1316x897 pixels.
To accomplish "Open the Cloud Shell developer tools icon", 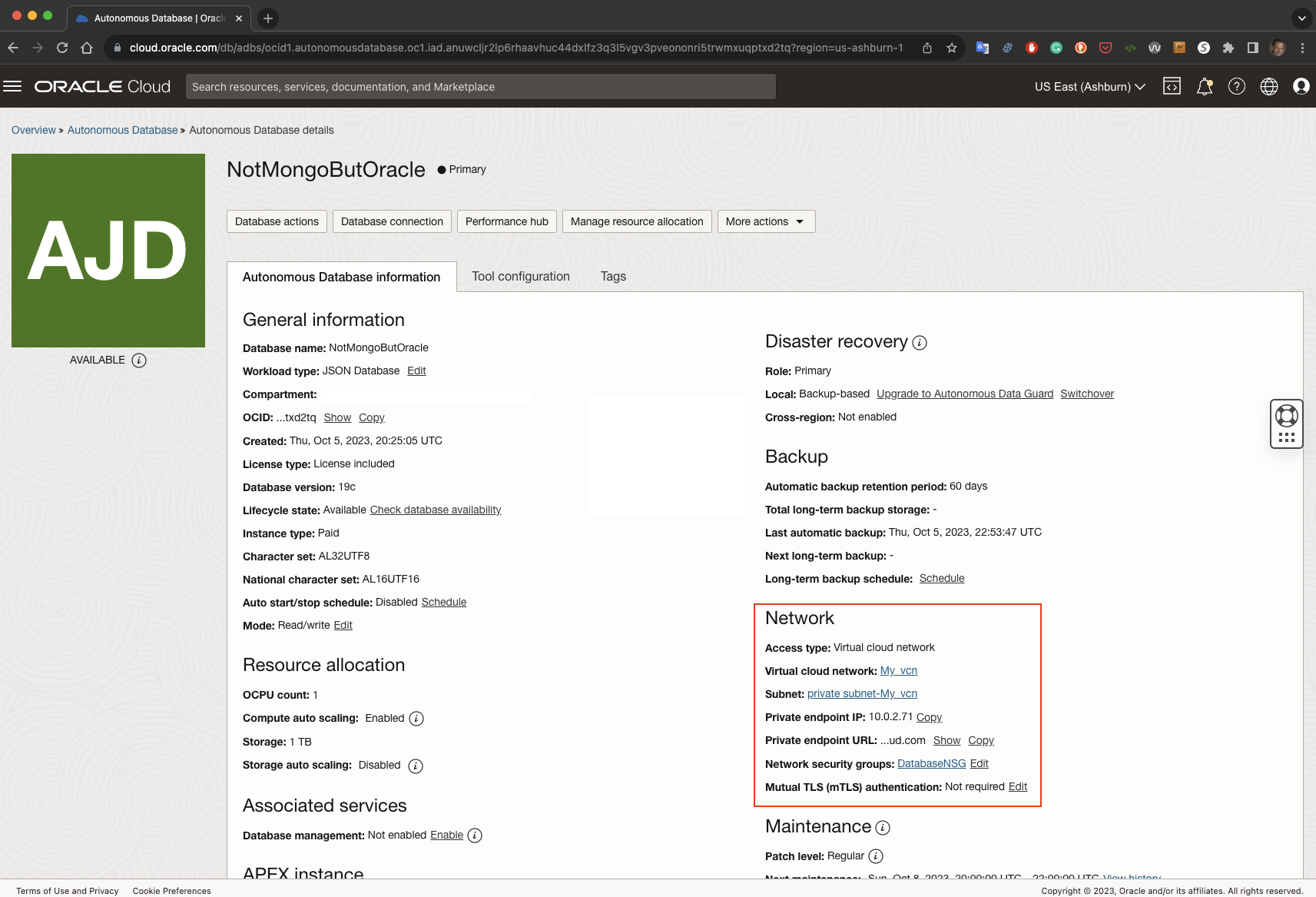I will point(1172,86).
